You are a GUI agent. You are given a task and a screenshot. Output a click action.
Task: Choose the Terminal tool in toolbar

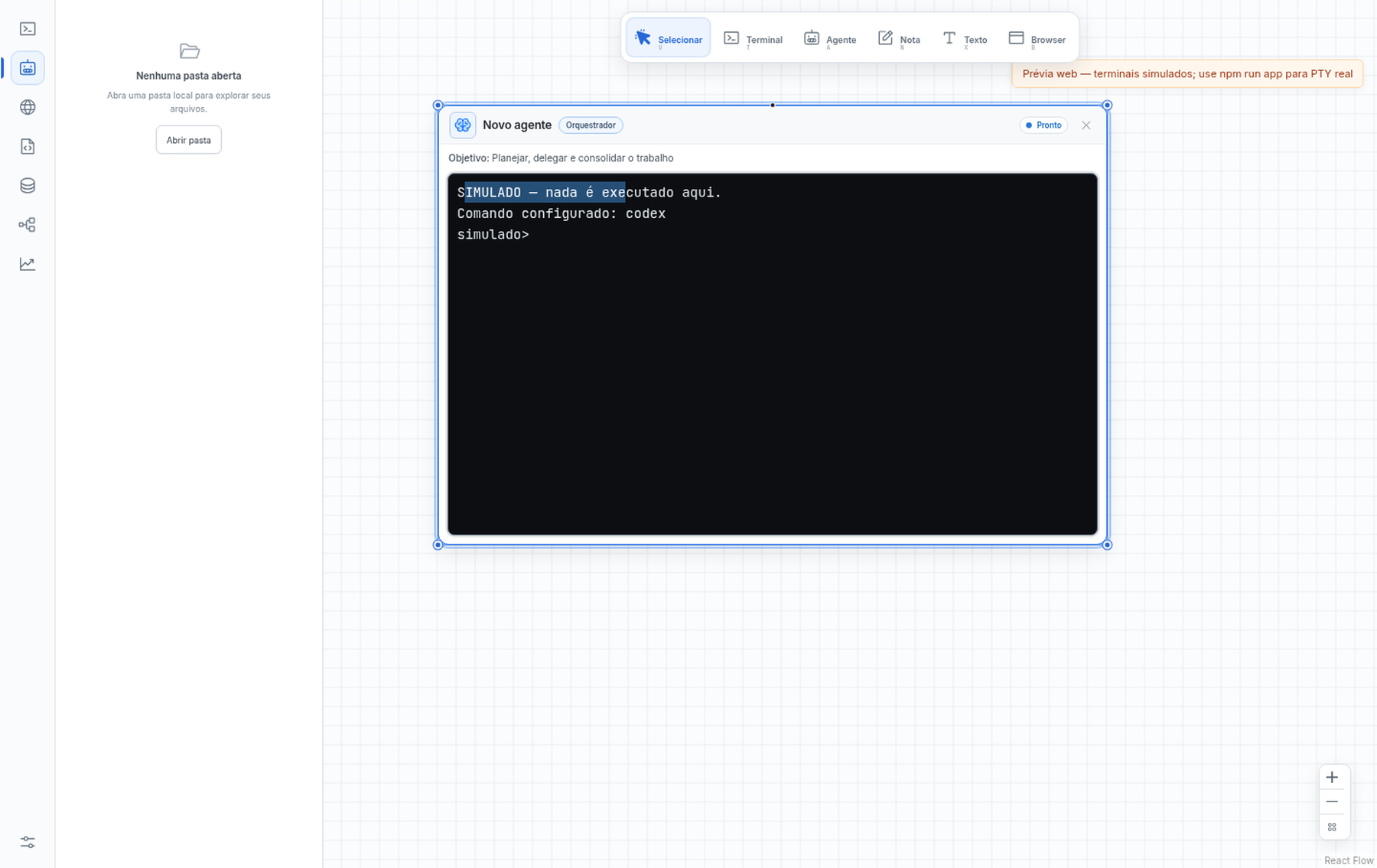pyautogui.click(x=753, y=38)
